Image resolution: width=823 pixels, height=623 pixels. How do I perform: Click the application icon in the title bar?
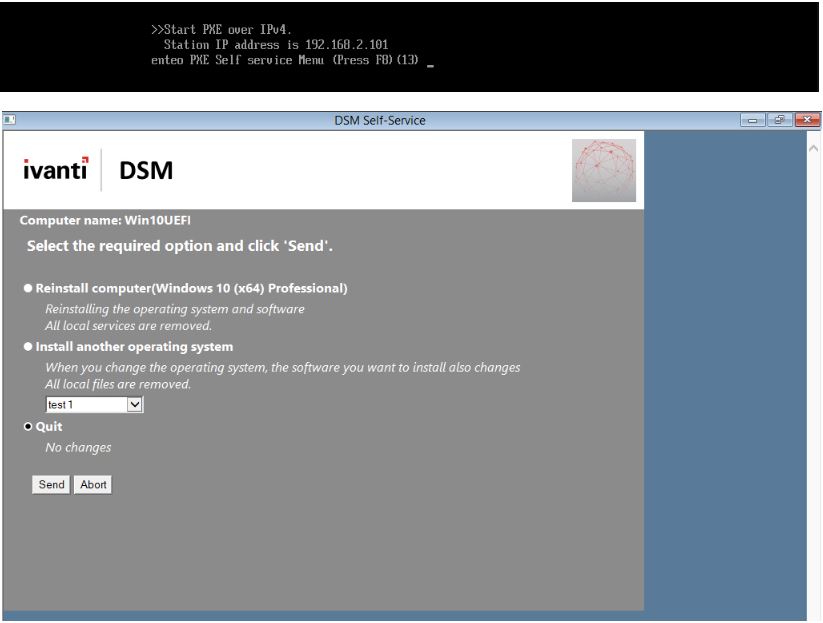tap(11, 118)
